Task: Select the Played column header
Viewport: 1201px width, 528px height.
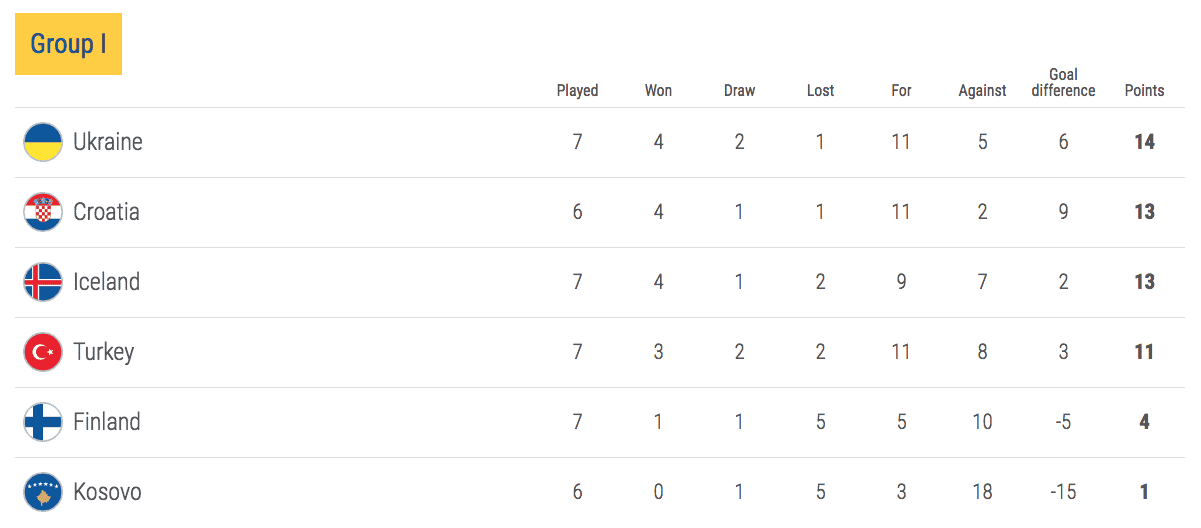Action: click(577, 91)
